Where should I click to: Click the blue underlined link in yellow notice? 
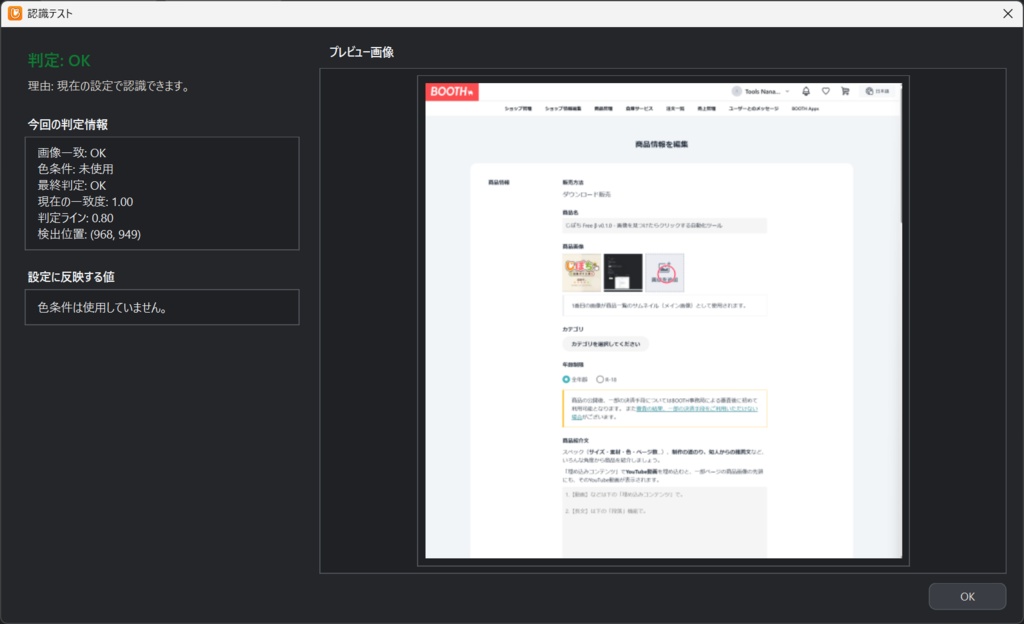[696, 409]
